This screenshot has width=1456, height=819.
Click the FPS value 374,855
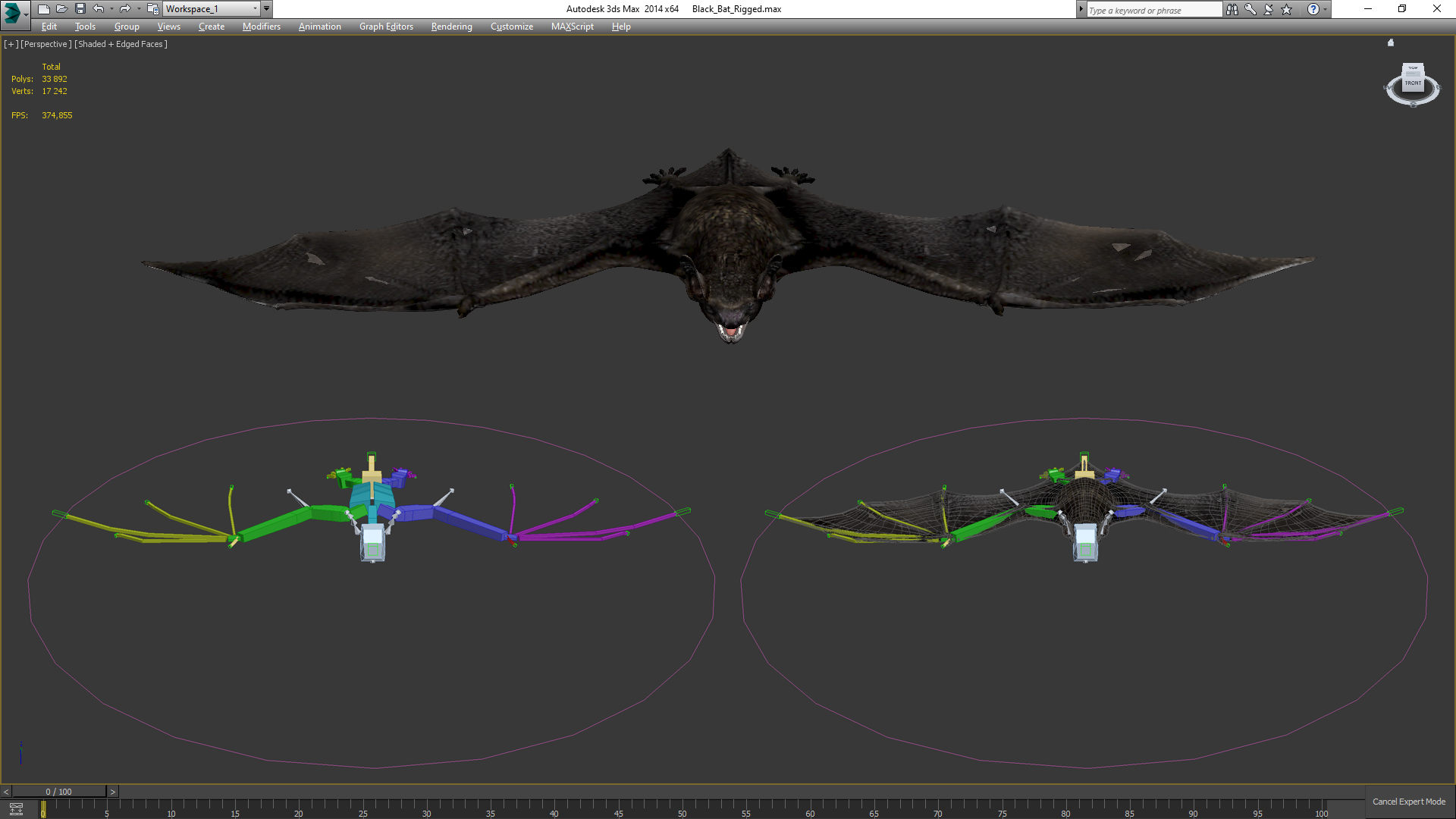tap(57, 115)
